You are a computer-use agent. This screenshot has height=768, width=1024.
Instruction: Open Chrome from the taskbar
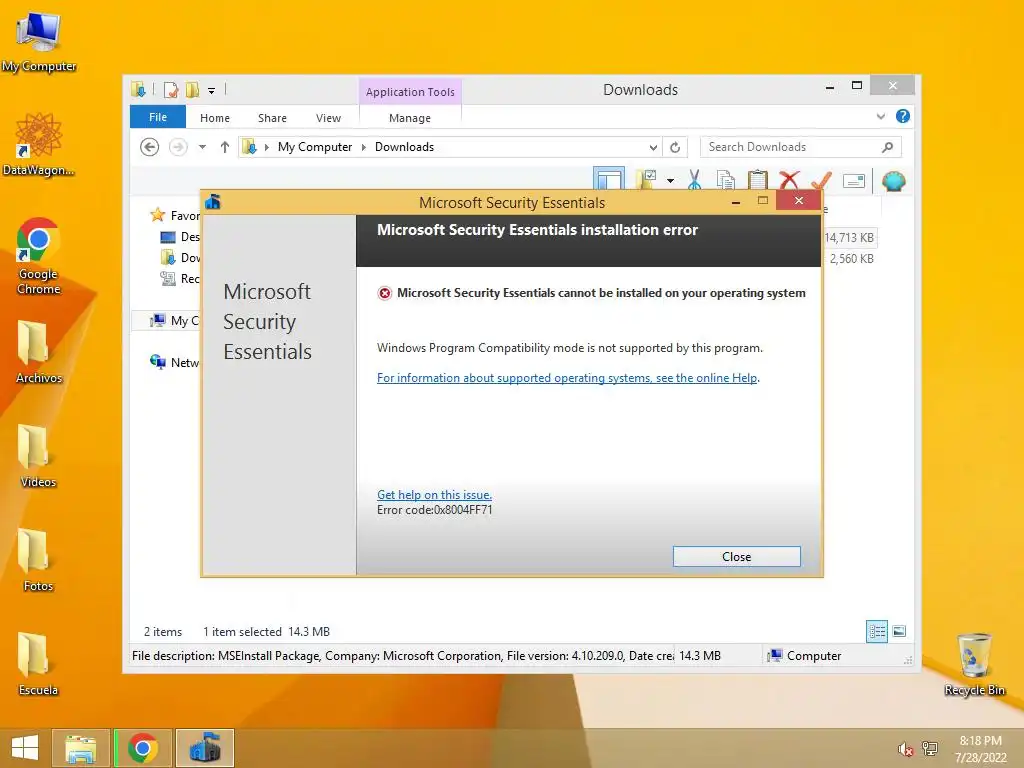[142, 748]
